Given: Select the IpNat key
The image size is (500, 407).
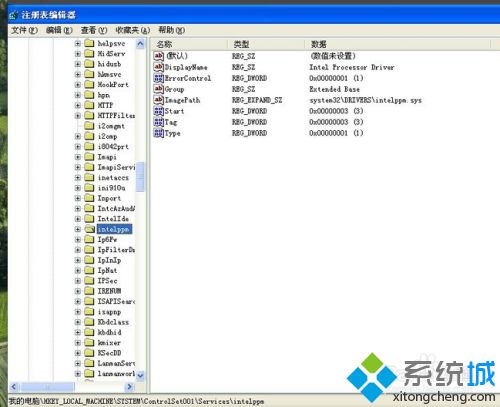Looking at the screenshot, I should click(107, 271).
